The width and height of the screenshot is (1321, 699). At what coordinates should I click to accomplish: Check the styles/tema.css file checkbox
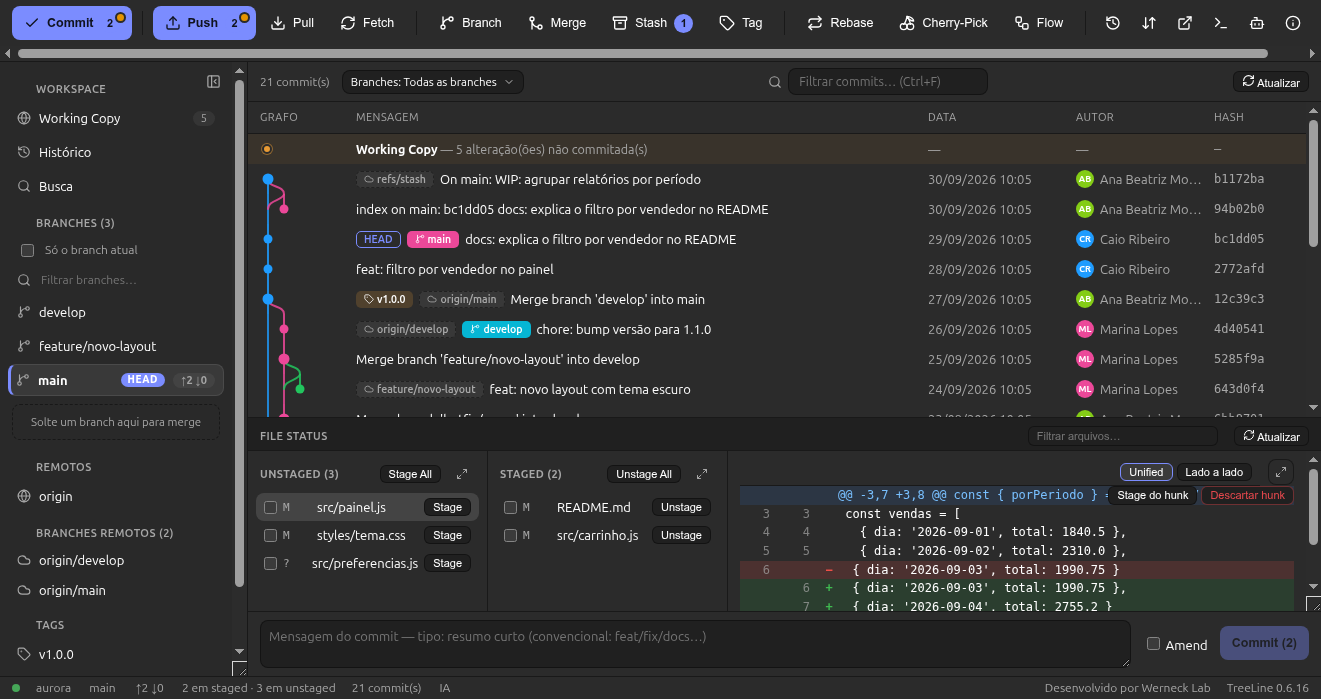270,536
